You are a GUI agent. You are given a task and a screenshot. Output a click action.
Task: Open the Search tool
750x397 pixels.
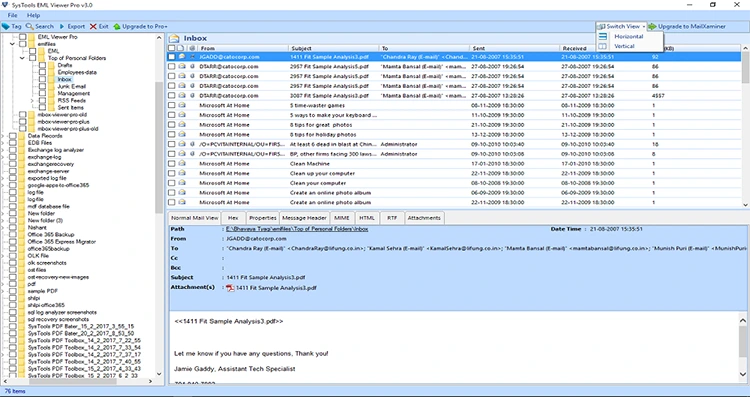pyautogui.click(x=40, y=26)
